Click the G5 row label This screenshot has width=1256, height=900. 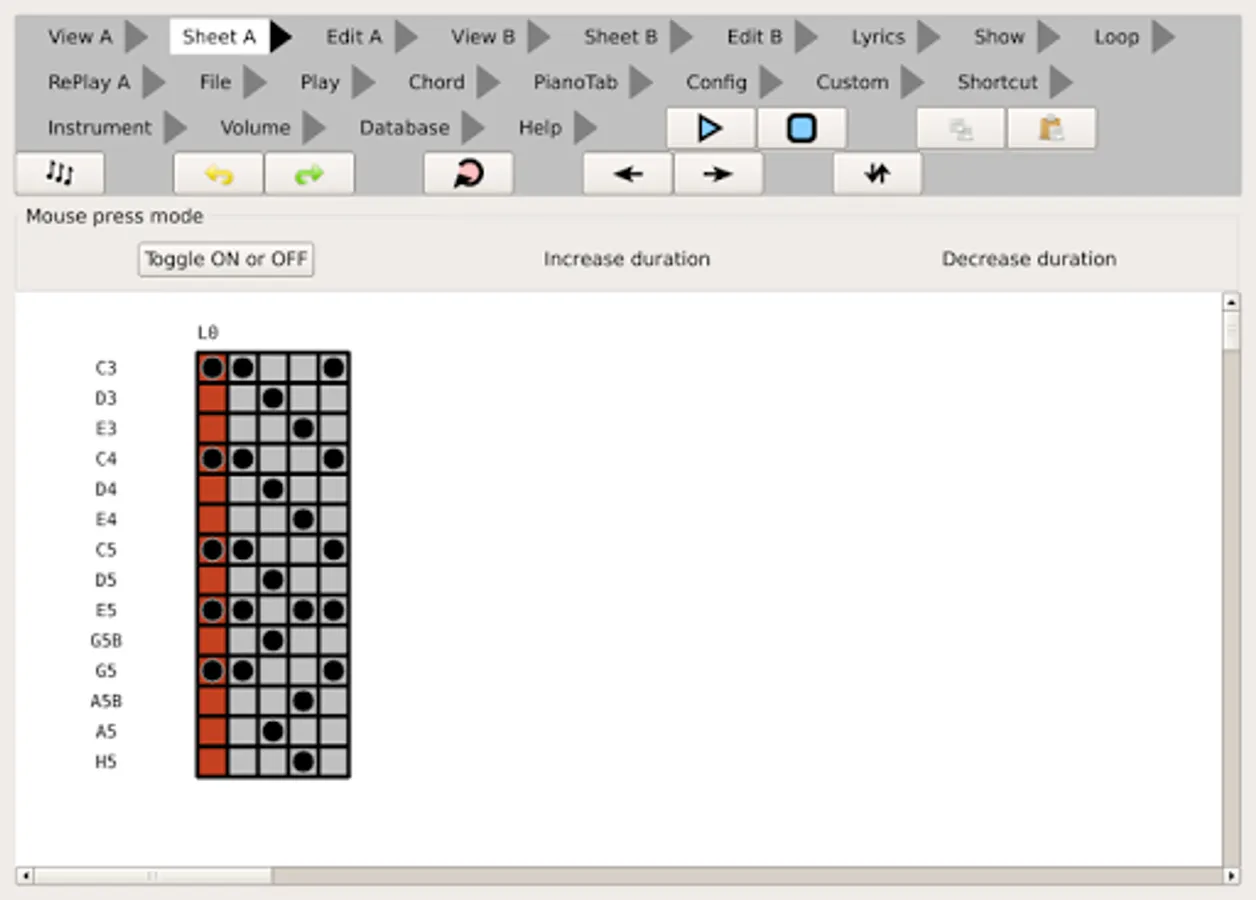(106, 671)
